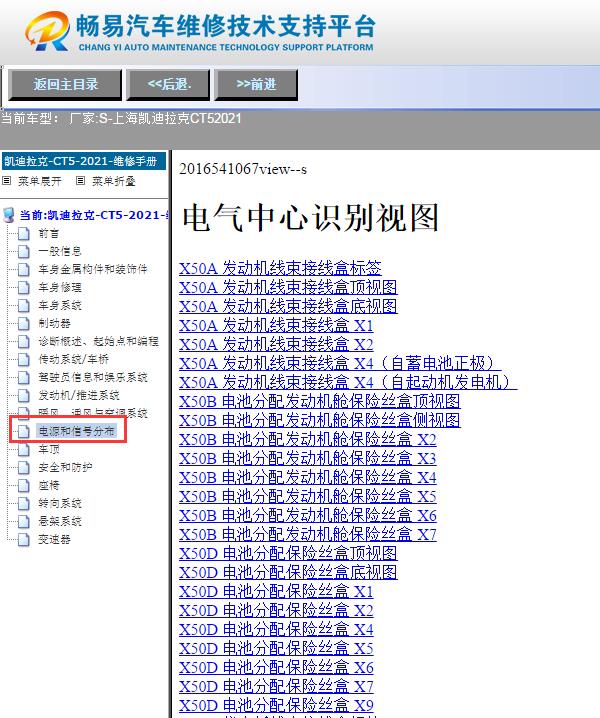Open the 车身系统 tree item

pyautogui.click(x=60, y=305)
